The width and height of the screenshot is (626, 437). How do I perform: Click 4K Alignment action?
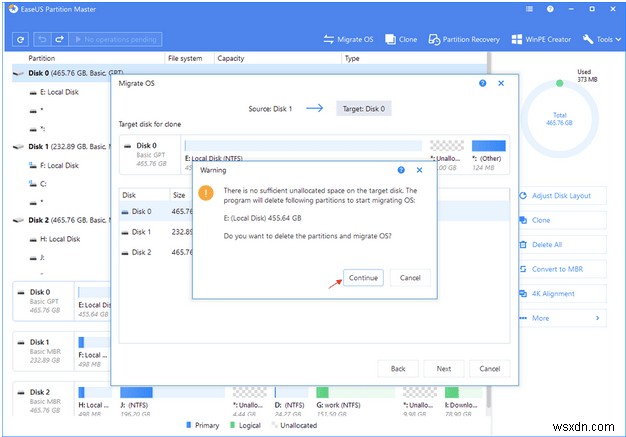tap(562, 294)
